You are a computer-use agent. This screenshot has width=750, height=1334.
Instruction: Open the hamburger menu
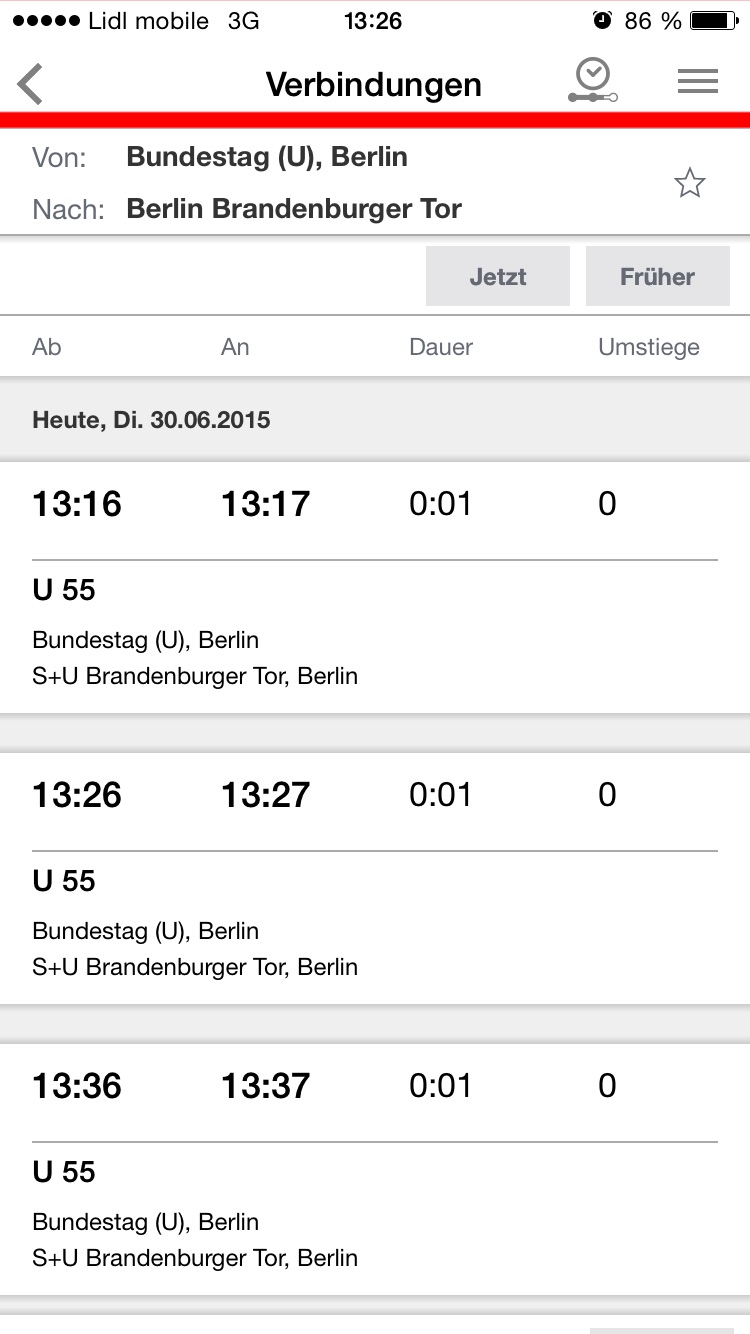pos(697,82)
